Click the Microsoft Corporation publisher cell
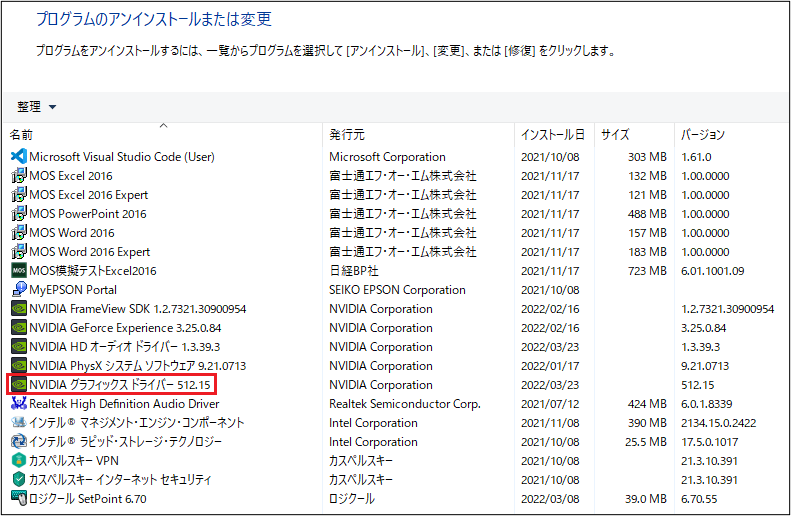The image size is (791, 516). point(387,156)
